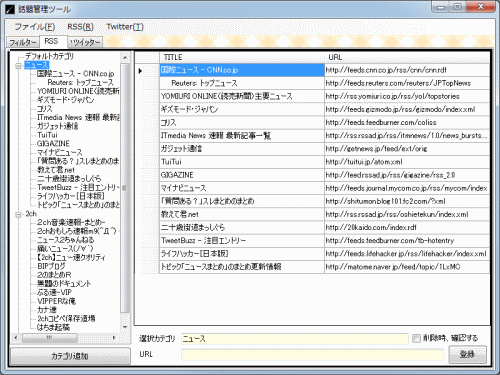
Task: Select コリス title cell in the table
Action: [242, 122]
